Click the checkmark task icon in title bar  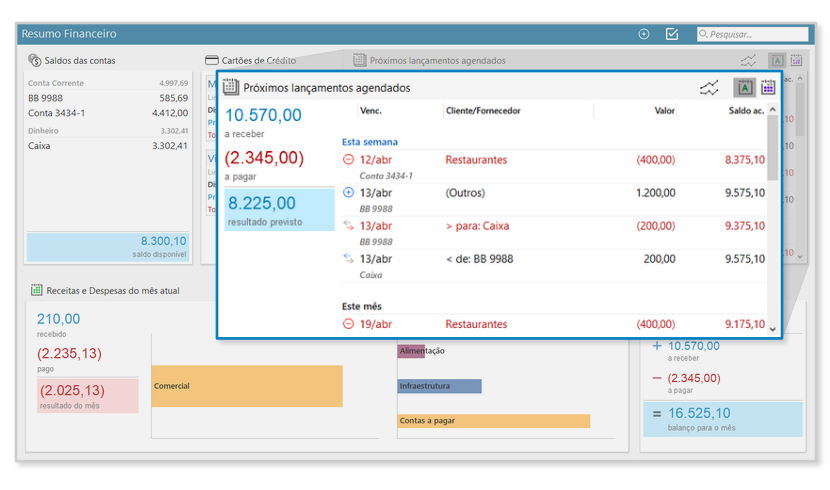coord(672,34)
